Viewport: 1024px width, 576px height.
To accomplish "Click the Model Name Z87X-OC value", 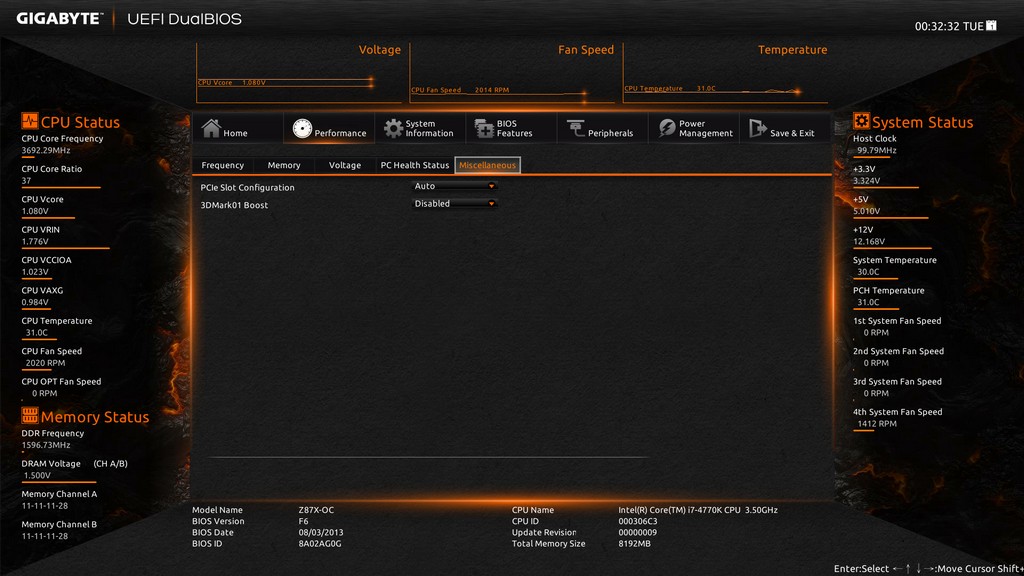I will click(x=316, y=510).
